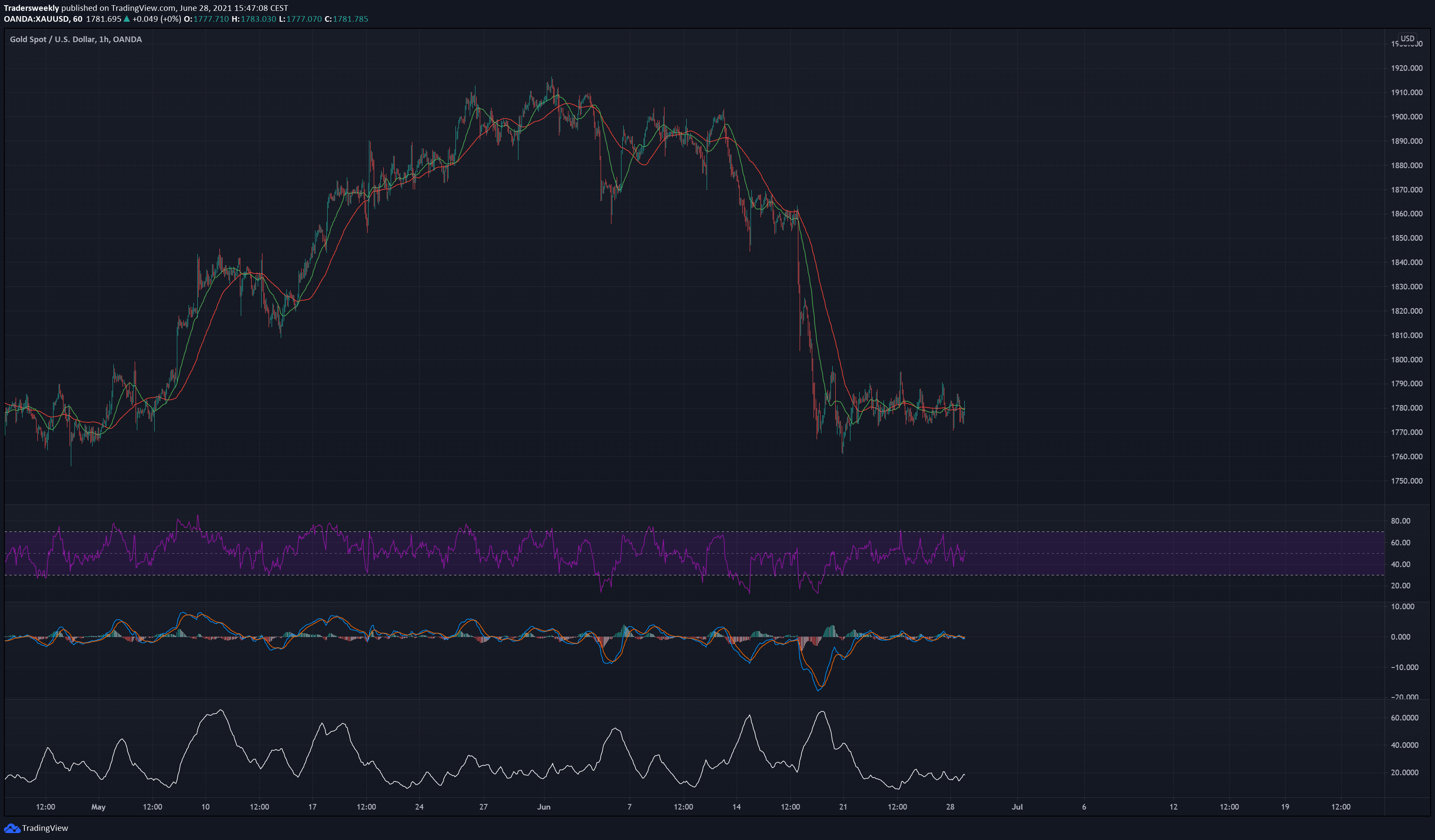Click the MACD −10.000 scale label
Image resolution: width=1435 pixels, height=840 pixels.
pyautogui.click(x=1404, y=667)
